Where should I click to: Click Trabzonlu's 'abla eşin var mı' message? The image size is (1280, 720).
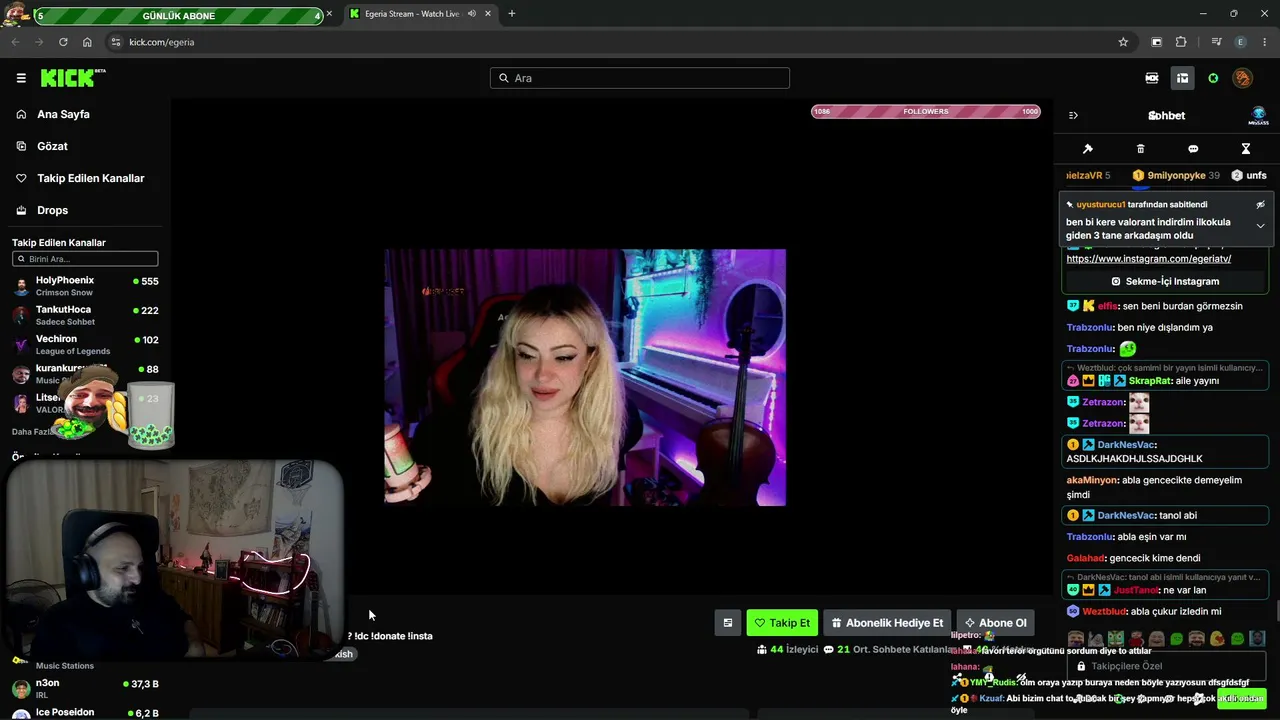point(1165,537)
